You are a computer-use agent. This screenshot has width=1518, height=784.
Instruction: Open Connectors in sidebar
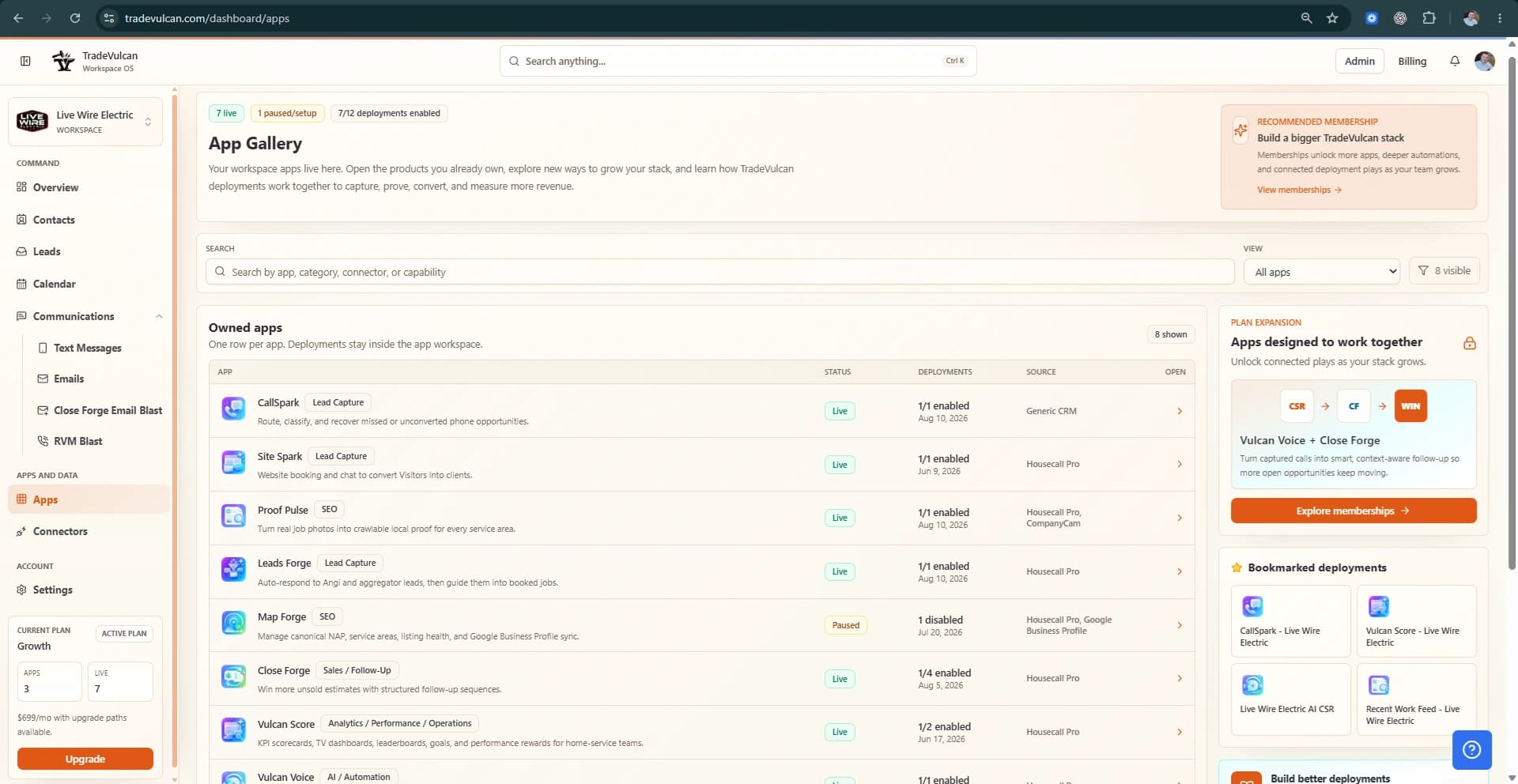[89, 531]
